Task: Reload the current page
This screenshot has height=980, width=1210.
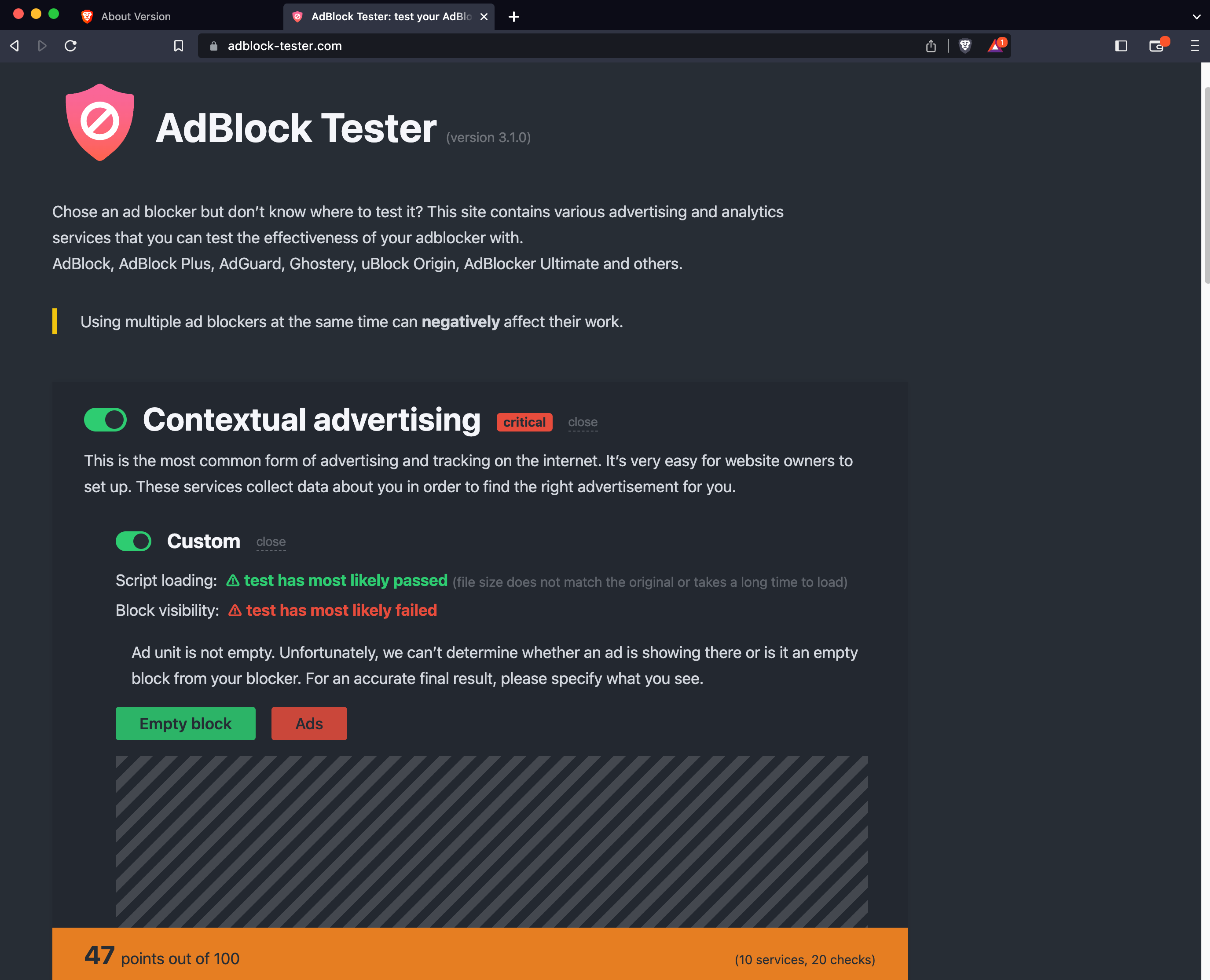Action: pyautogui.click(x=70, y=46)
